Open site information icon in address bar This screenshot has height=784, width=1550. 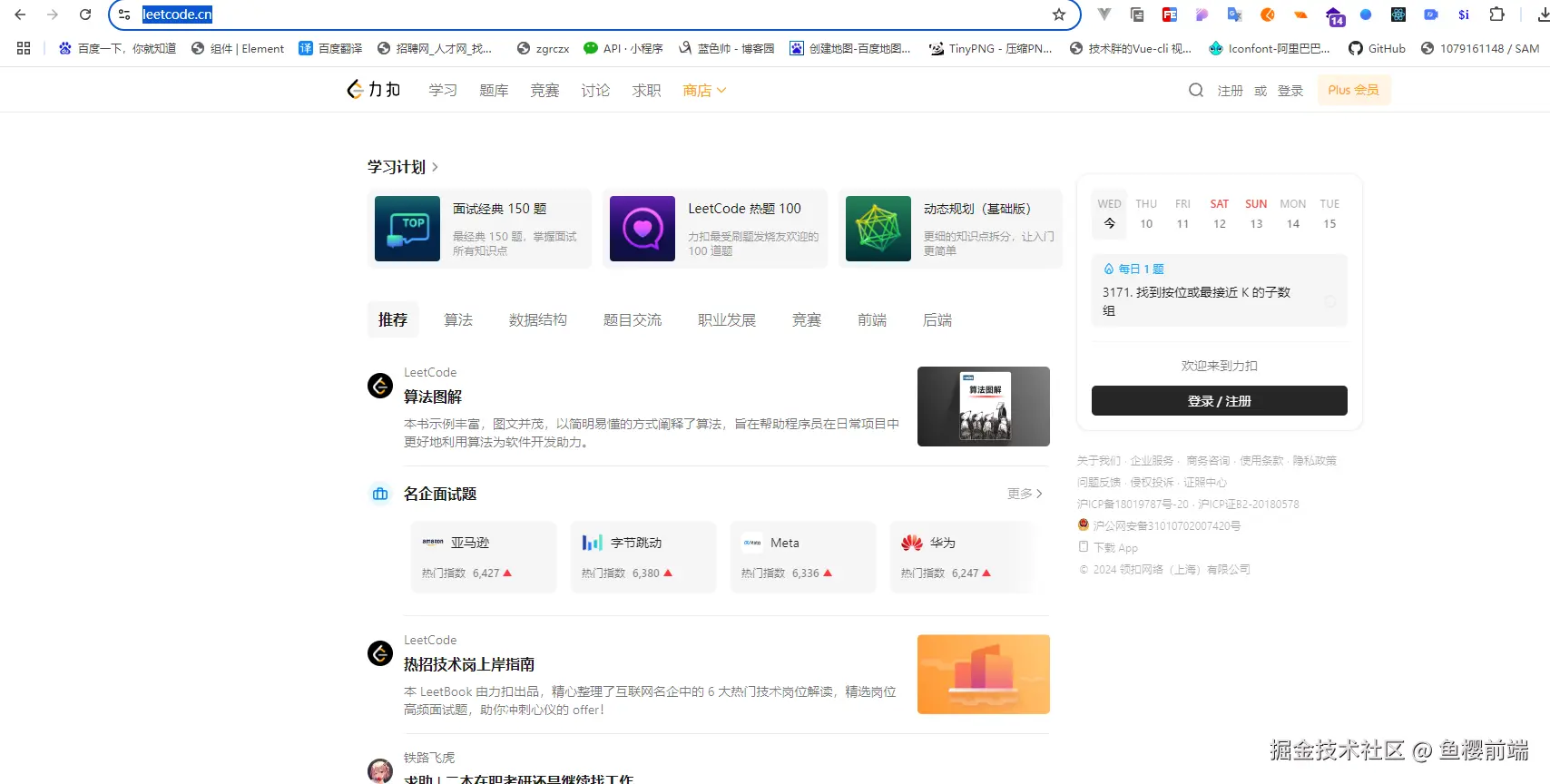tap(124, 15)
